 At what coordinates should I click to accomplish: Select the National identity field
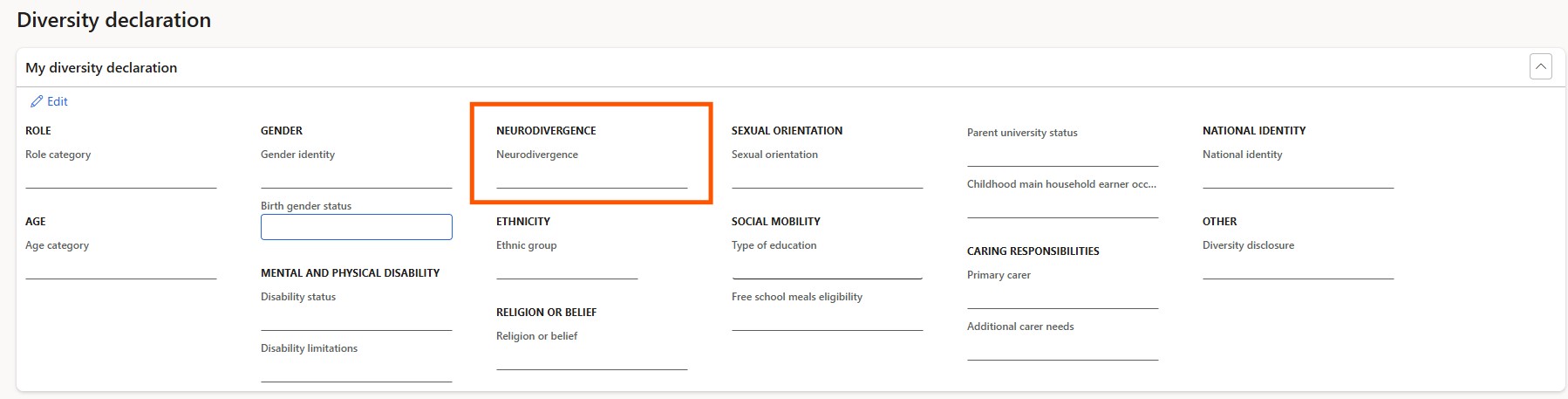point(1298,176)
